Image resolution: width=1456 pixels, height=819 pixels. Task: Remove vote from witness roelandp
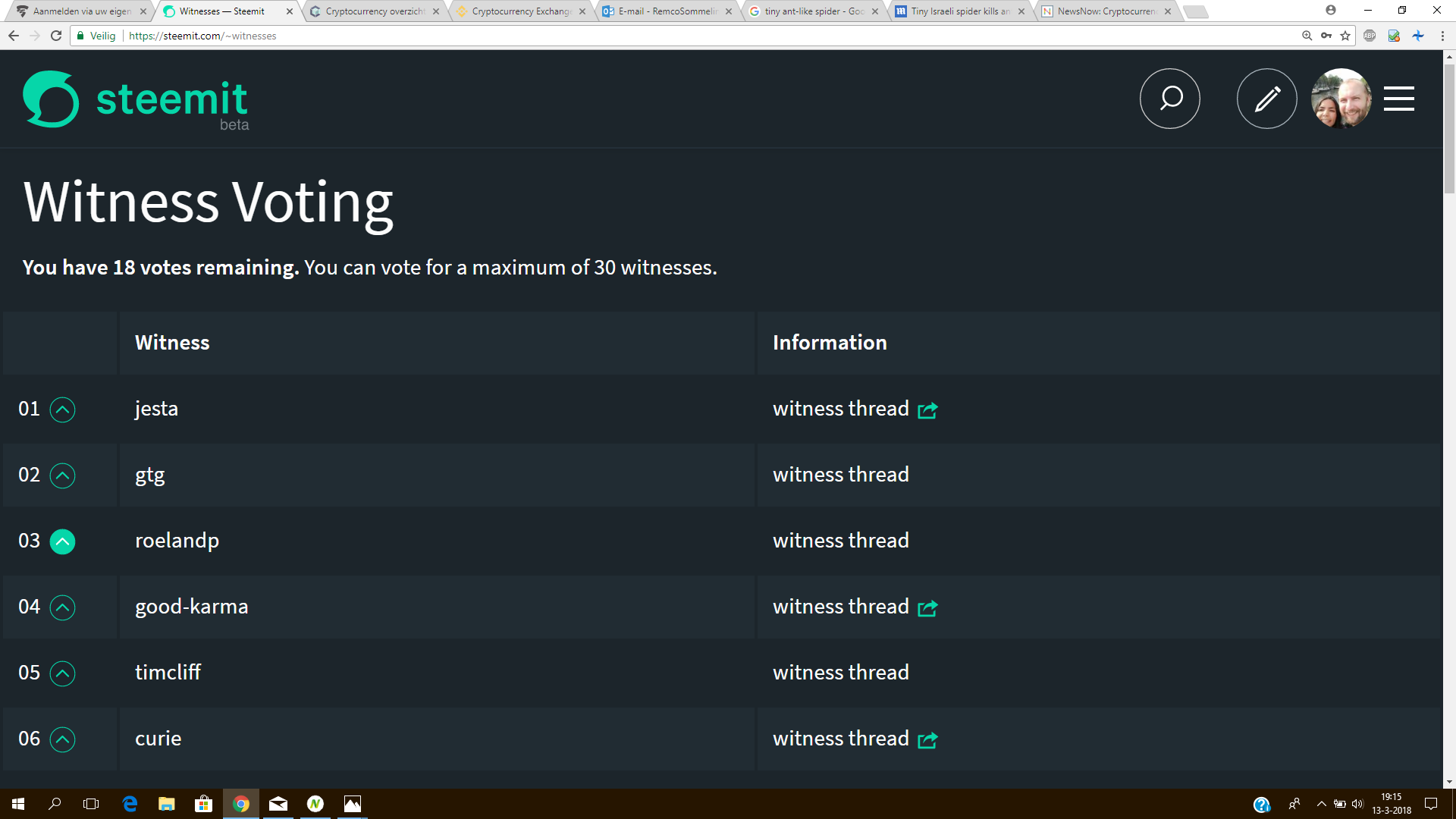tap(62, 541)
